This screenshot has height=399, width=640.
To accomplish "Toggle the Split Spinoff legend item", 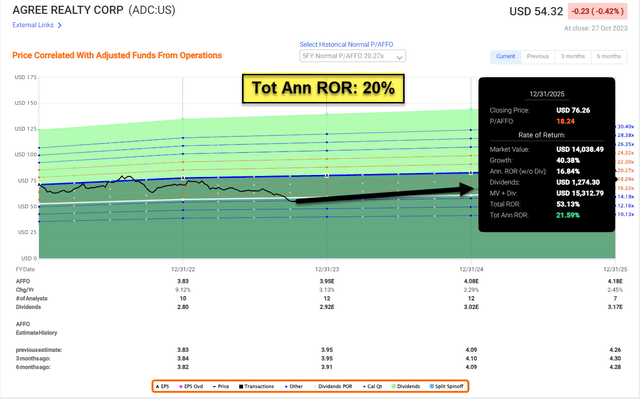I will click(x=447, y=386).
